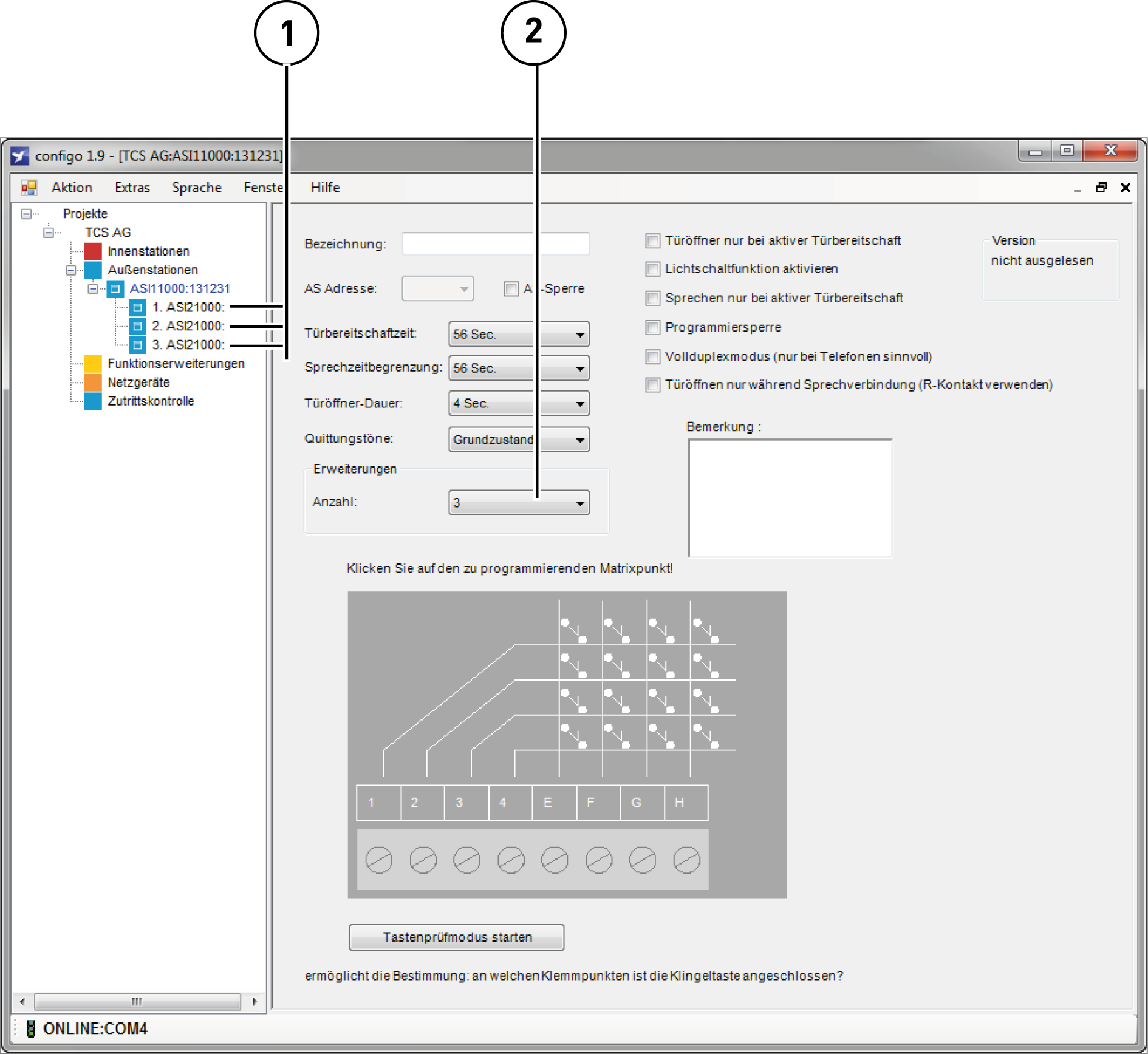Enable Lichtschaltfunktion aktivieren checkbox
Screen dimensions: 1148x1054
click(653, 269)
